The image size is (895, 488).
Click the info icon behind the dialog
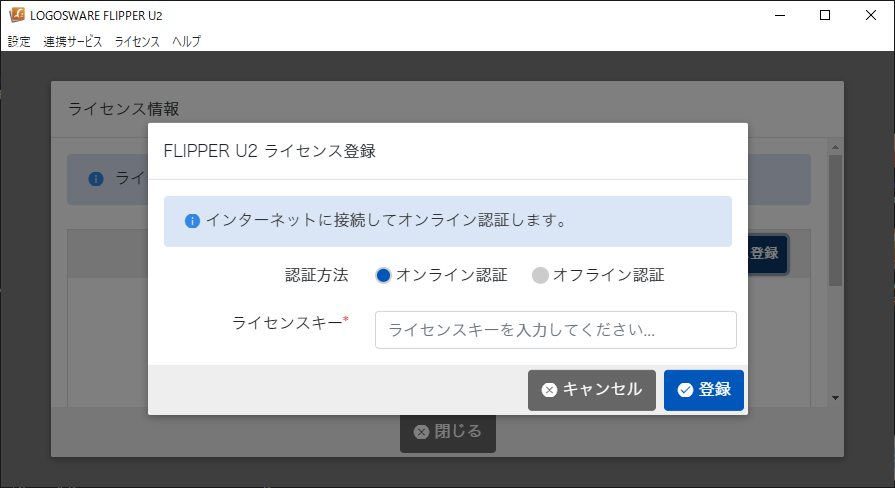(96, 179)
